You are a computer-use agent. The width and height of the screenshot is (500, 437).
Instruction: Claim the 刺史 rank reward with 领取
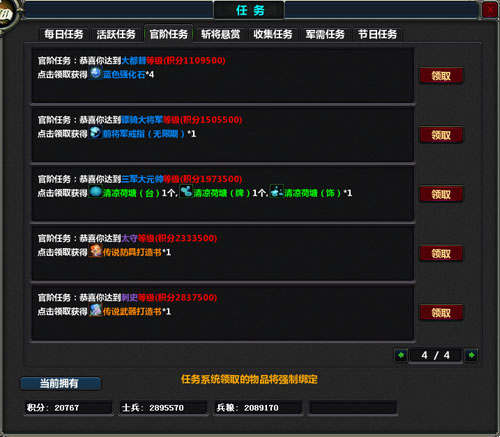[441, 313]
